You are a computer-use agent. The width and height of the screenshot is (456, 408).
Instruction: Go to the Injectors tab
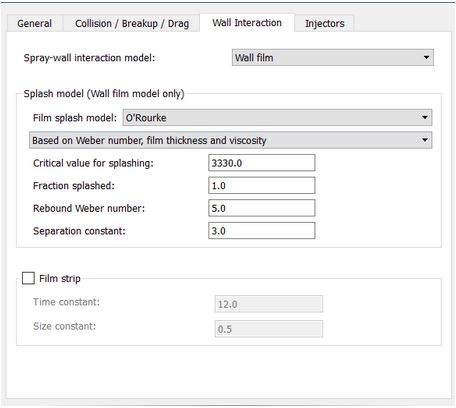point(325,24)
